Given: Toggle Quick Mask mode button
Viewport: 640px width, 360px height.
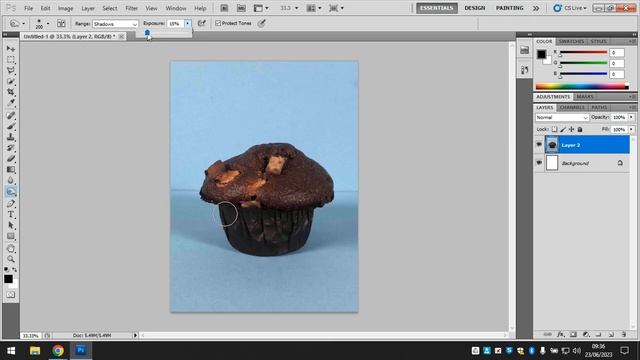Looking at the screenshot, I should click(x=11, y=294).
